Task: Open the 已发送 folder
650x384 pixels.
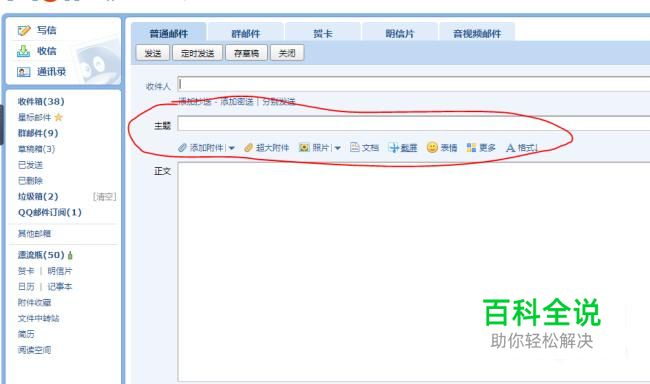Action: point(30,165)
